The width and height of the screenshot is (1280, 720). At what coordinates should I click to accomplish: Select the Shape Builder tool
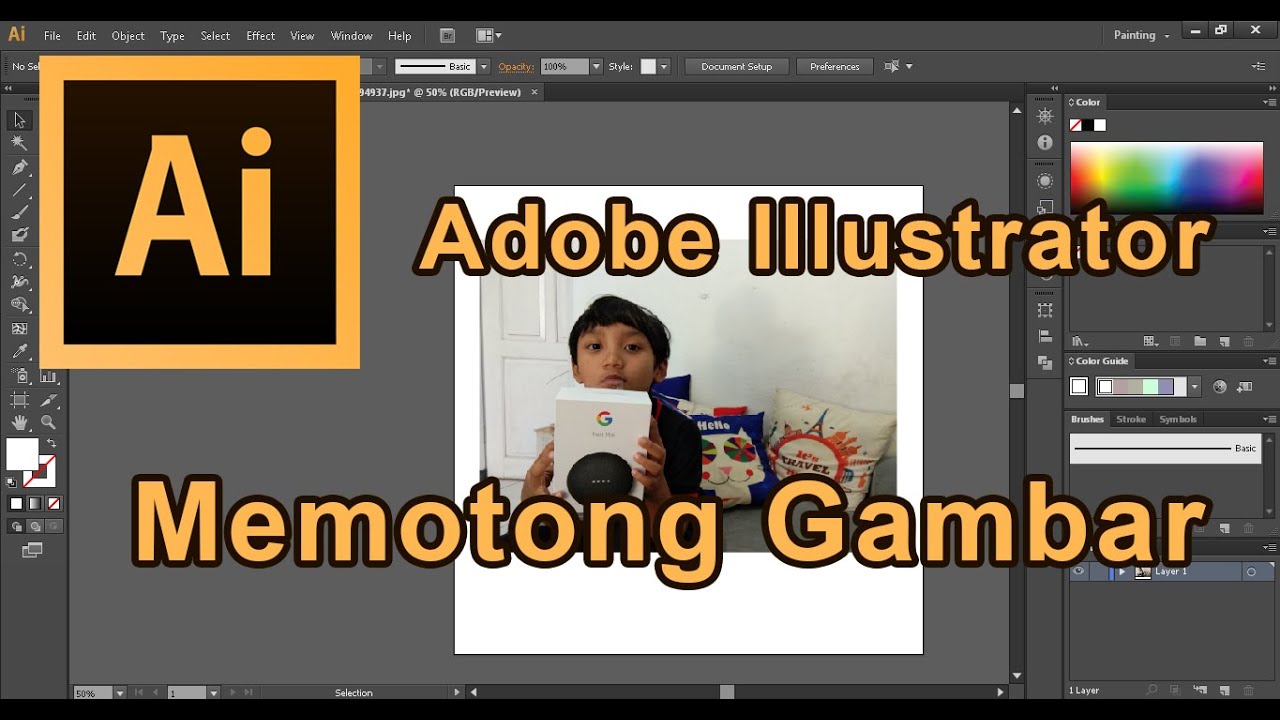click(19, 305)
